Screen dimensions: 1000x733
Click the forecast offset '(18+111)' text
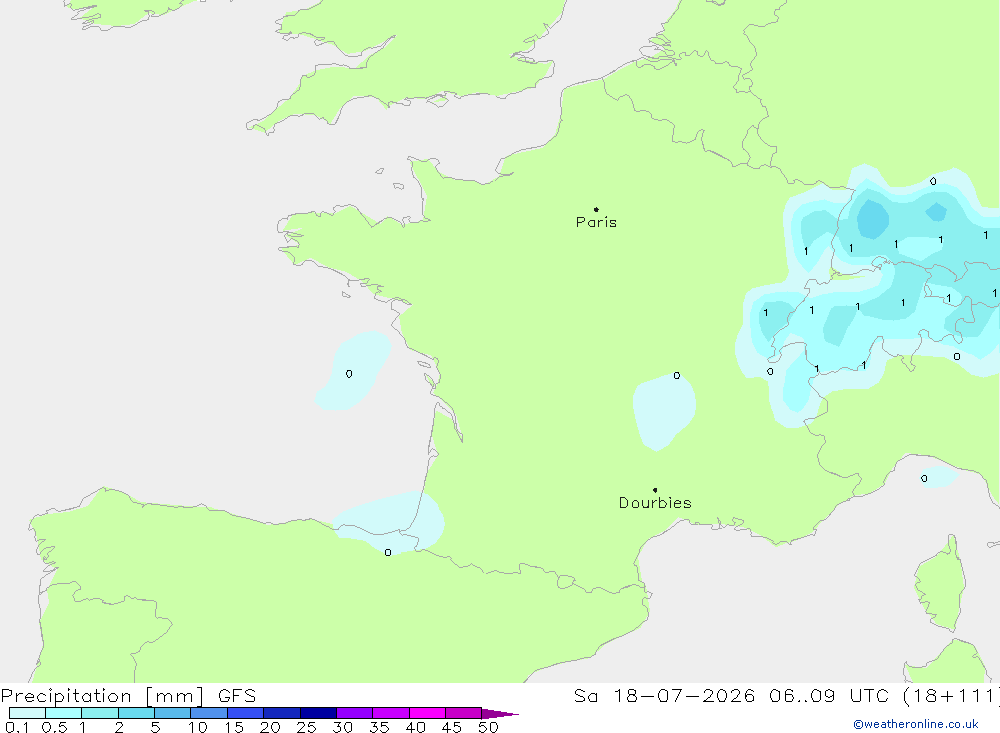click(952, 696)
